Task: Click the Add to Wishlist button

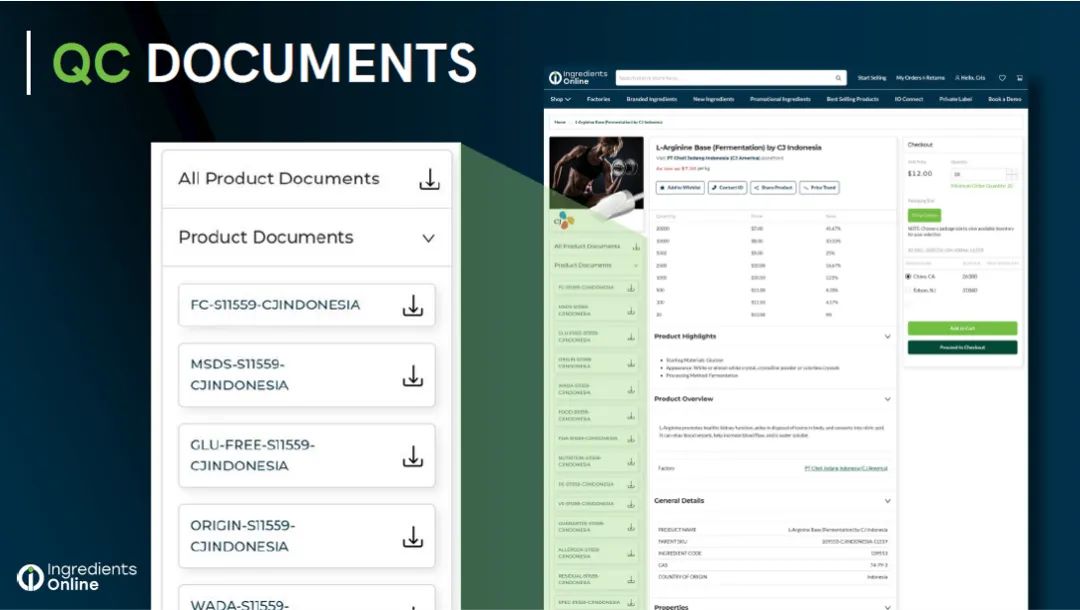Action: tap(681, 187)
